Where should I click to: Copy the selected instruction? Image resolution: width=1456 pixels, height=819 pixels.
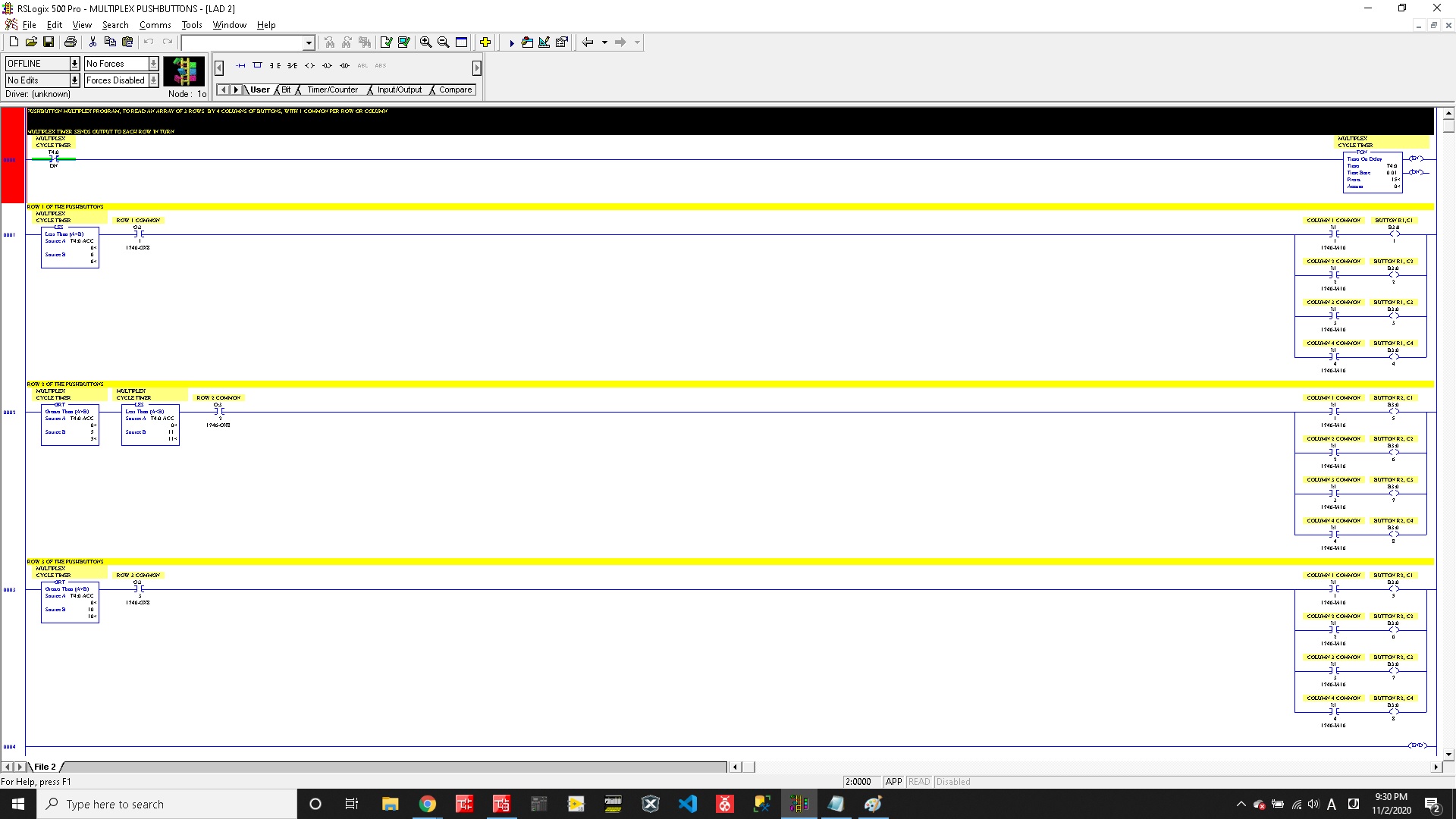tap(110, 42)
